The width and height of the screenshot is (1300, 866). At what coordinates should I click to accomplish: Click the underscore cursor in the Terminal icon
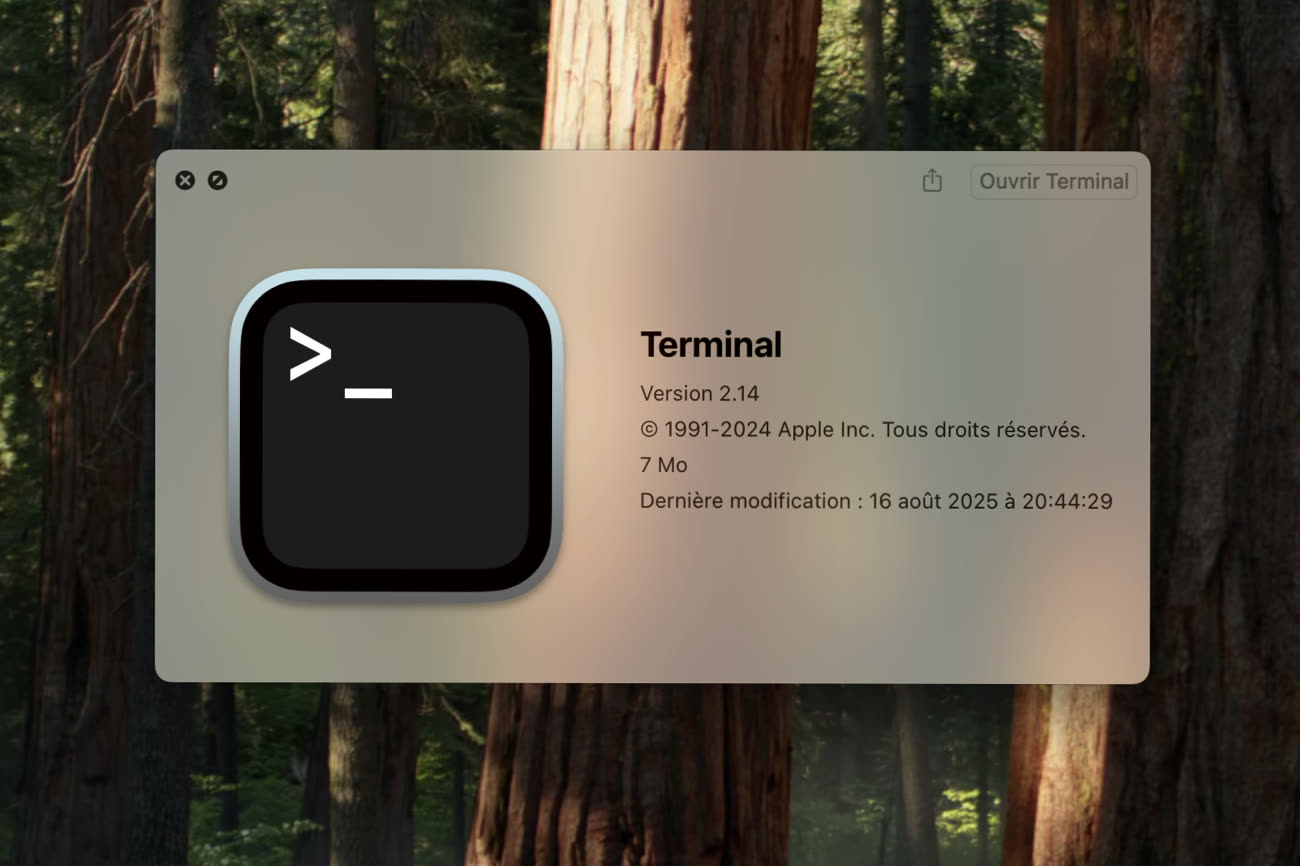[368, 394]
